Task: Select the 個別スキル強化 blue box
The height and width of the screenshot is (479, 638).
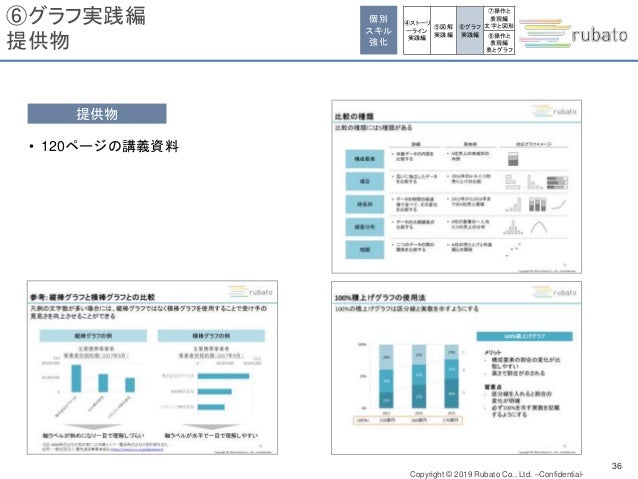Action: tap(378, 30)
